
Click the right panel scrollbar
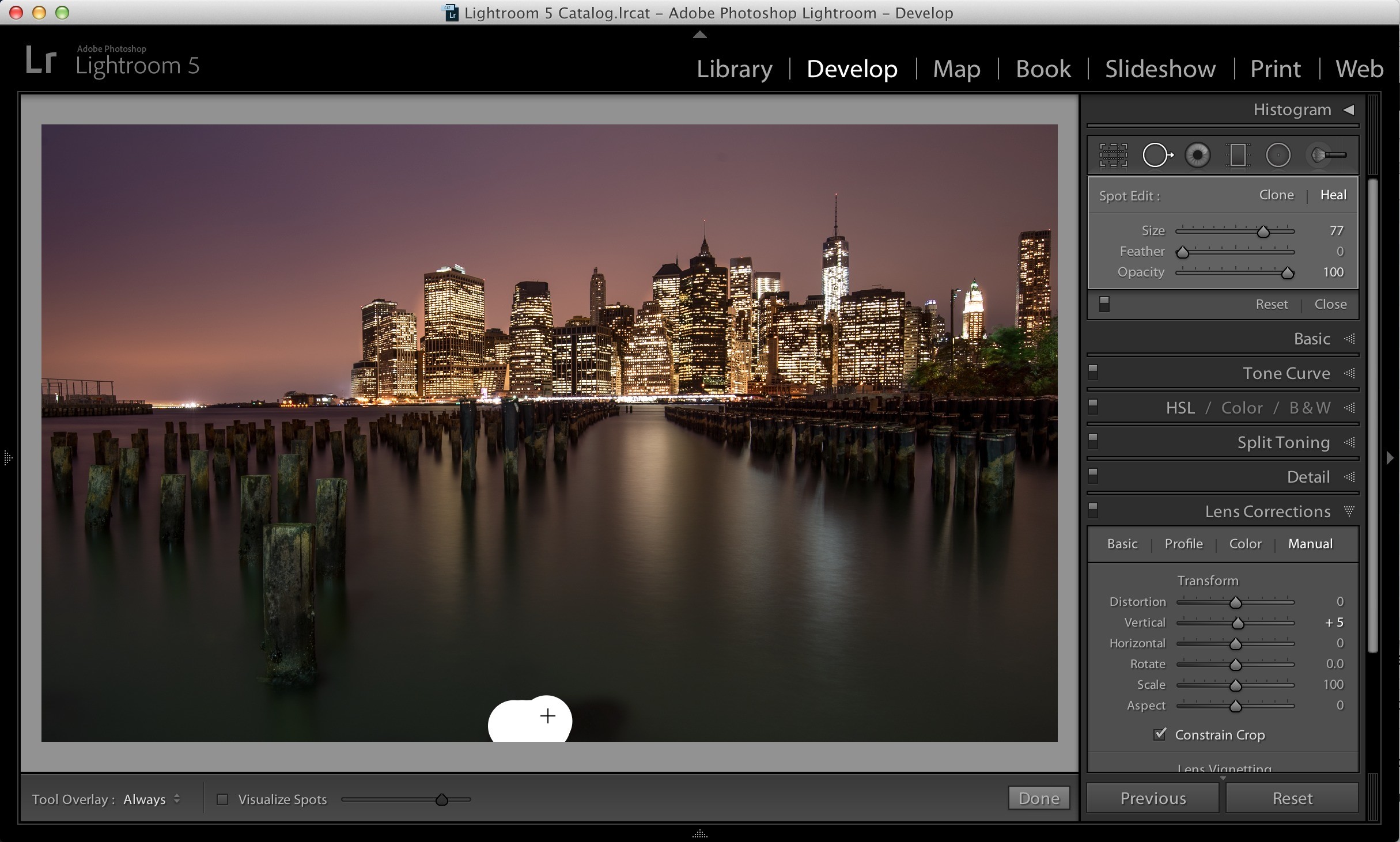[1373, 415]
